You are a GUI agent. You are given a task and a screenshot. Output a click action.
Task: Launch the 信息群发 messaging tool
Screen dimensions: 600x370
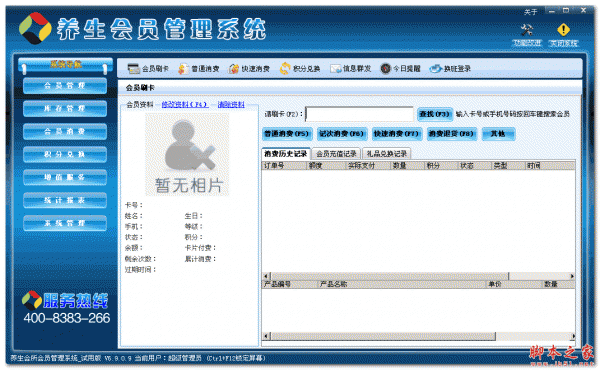coord(351,68)
